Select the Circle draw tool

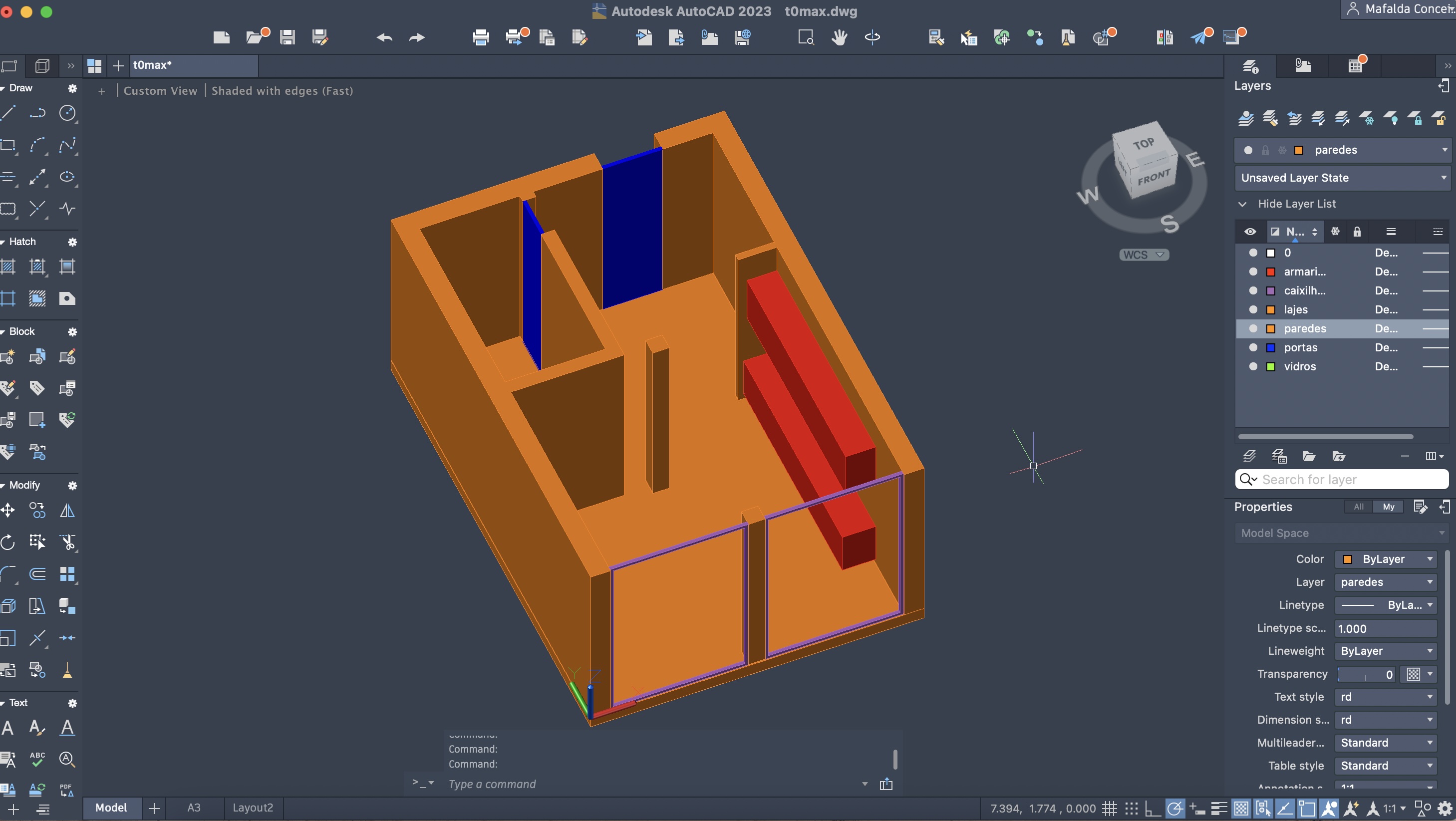click(x=67, y=113)
